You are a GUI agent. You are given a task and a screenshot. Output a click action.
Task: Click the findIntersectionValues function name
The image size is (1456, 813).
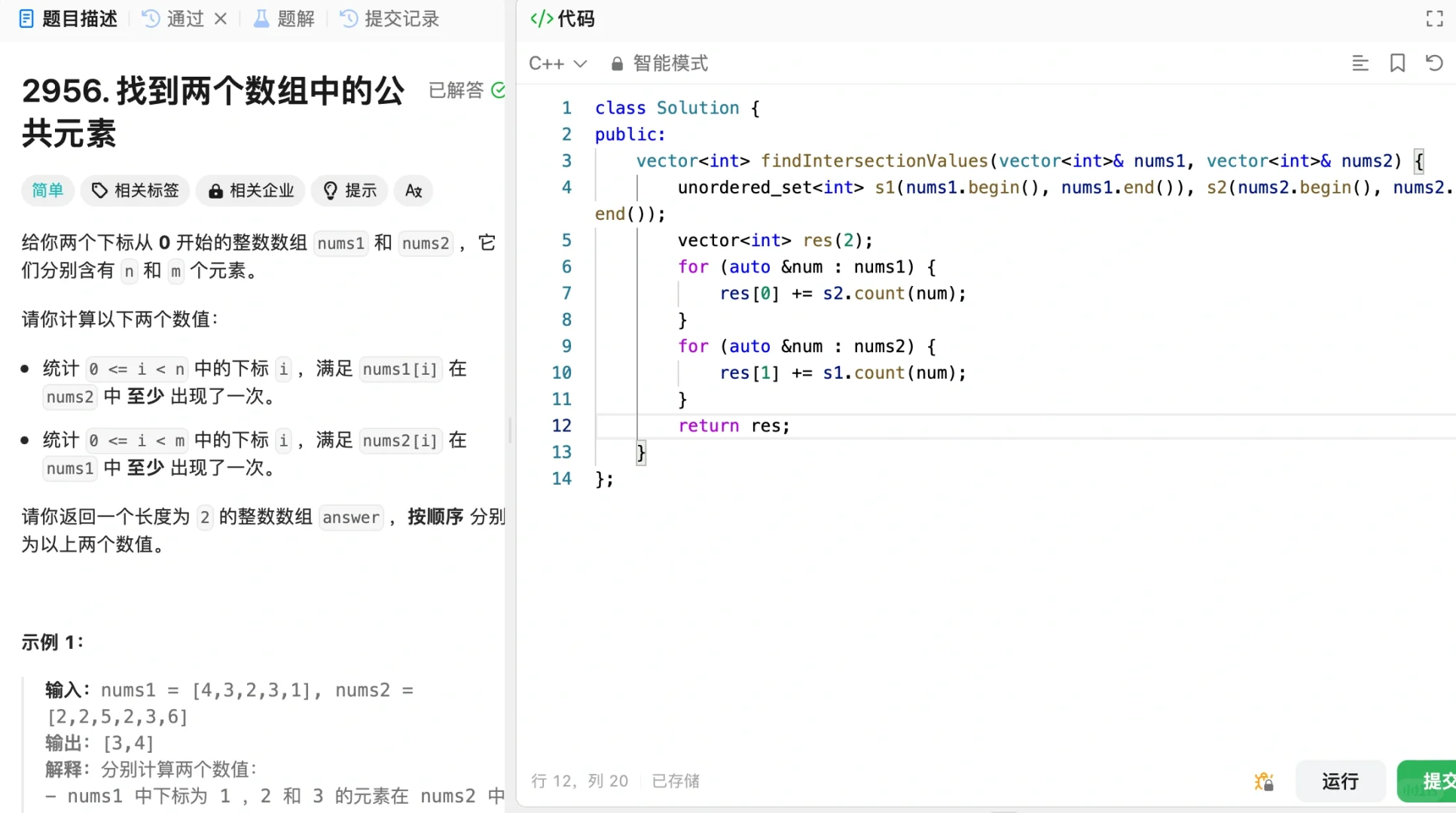[874, 160]
